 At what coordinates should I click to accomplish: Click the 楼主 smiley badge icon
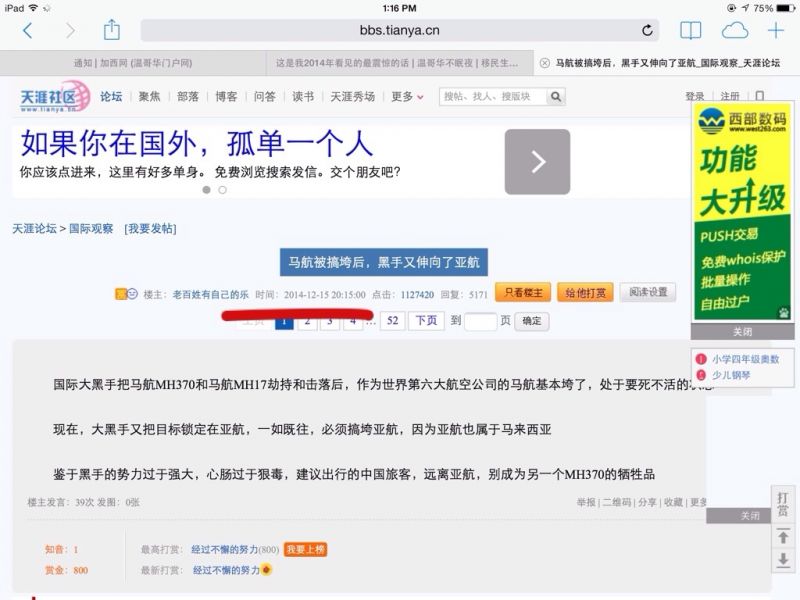[133, 294]
